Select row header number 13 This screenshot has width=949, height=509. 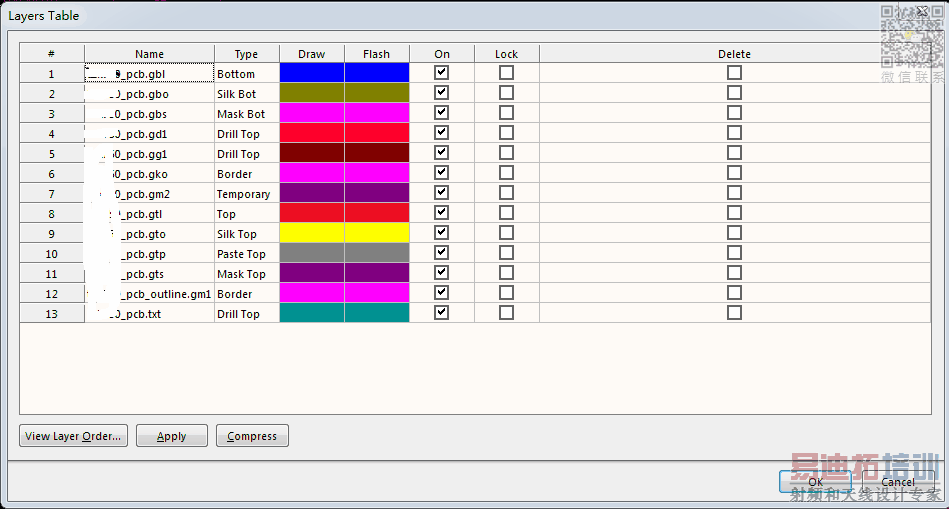(52, 314)
